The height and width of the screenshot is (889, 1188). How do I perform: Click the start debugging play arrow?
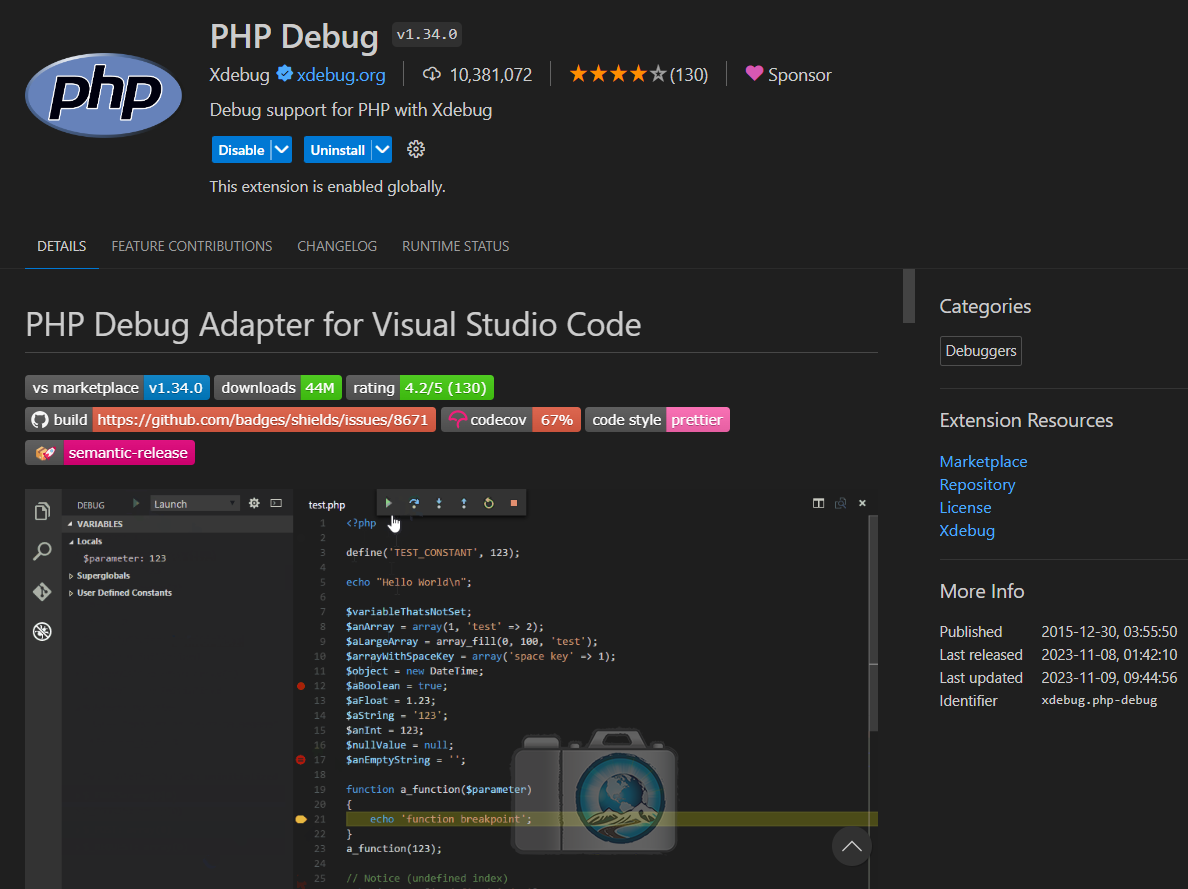136,503
